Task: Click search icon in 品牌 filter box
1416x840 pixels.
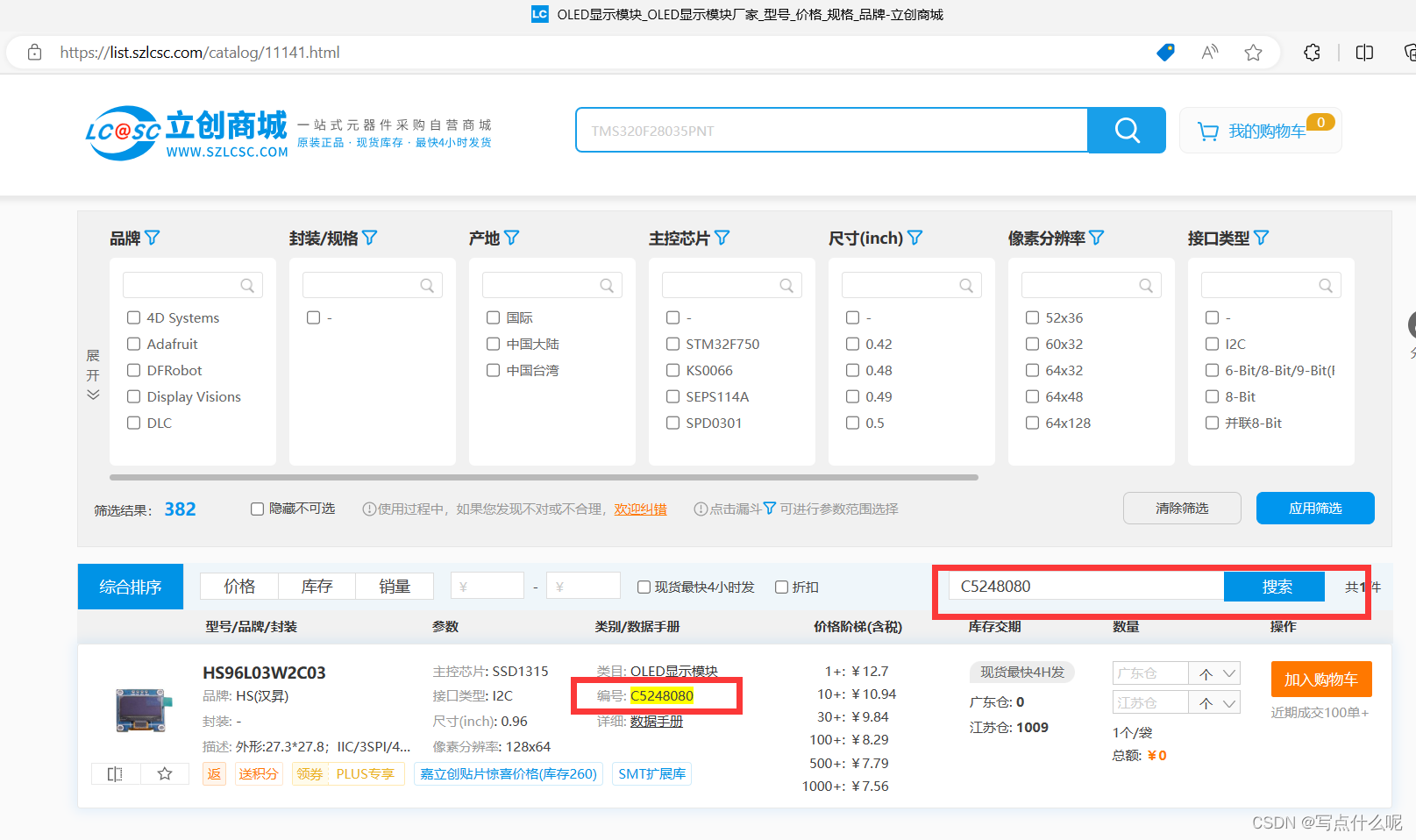Action: (x=247, y=286)
